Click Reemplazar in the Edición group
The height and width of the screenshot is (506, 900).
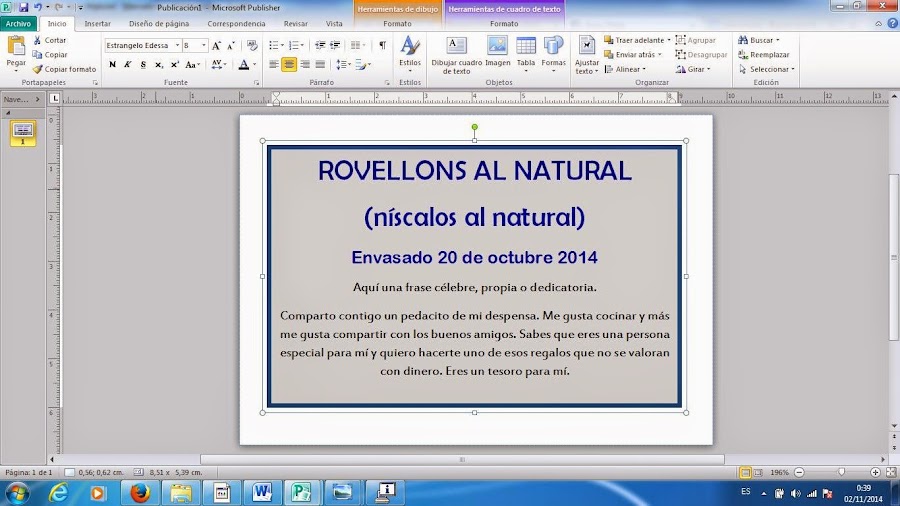[763, 55]
